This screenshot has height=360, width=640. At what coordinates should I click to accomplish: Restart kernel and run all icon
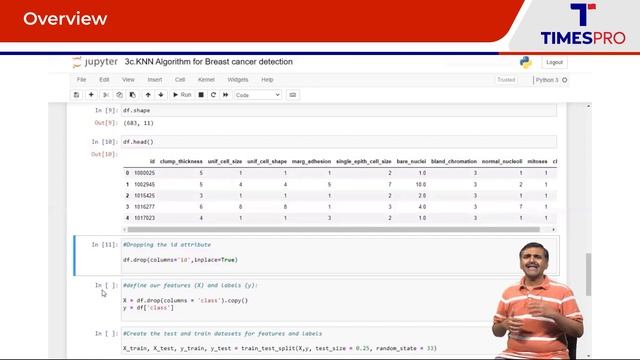tap(225, 95)
